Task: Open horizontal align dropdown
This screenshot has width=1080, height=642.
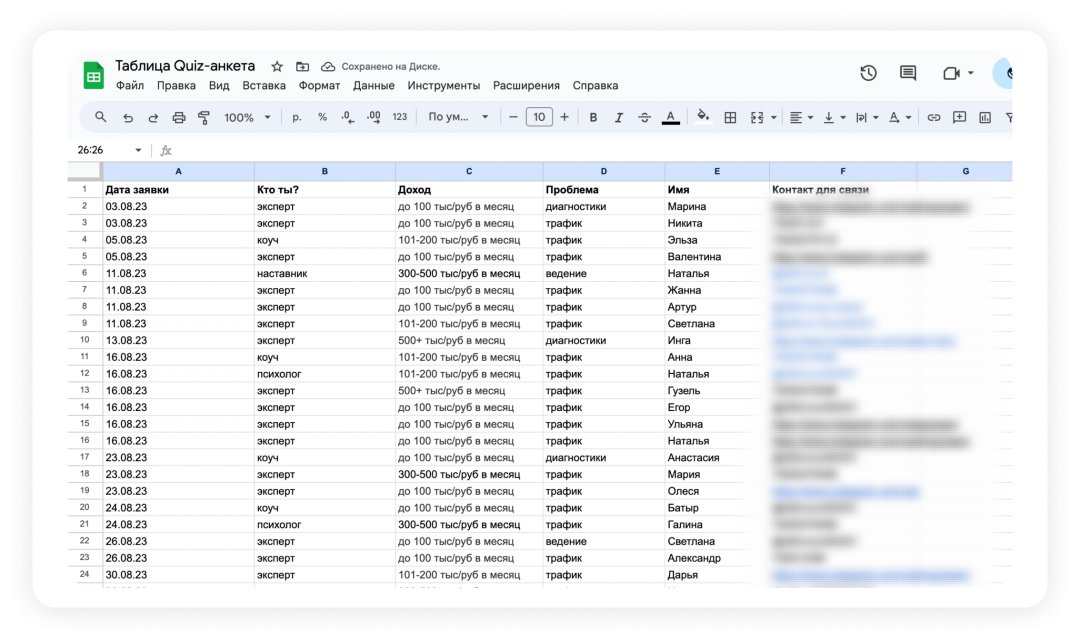Action: [x=801, y=118]
